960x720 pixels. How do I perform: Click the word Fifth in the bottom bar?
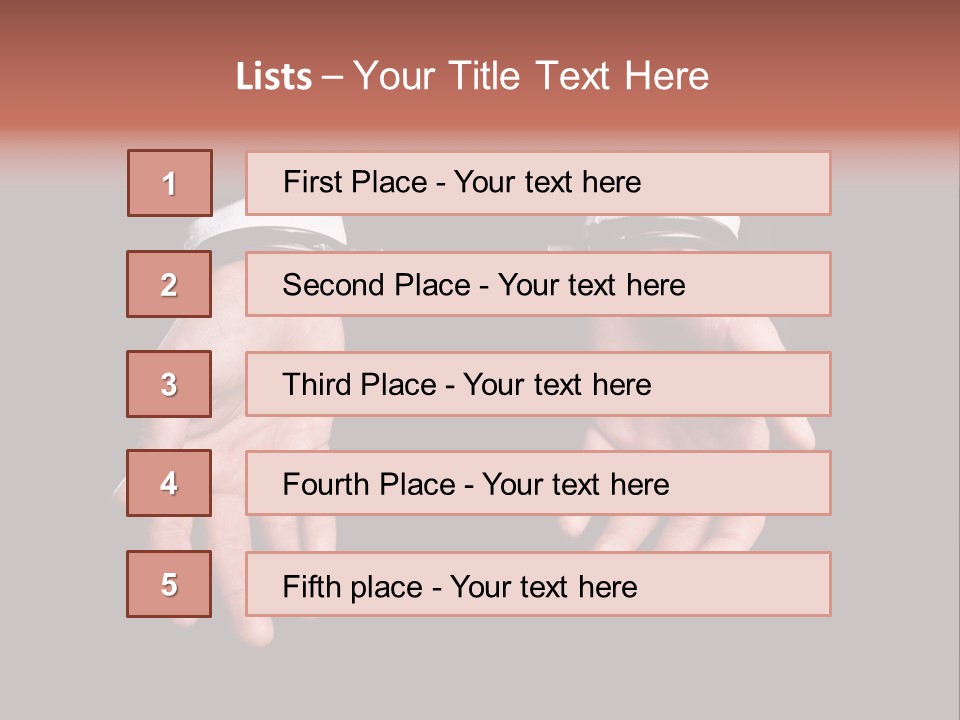click(312, 586)
